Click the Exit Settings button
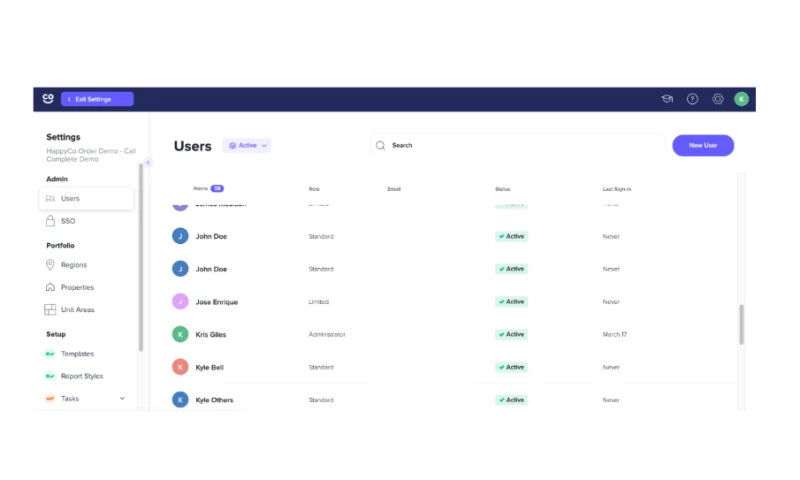Screen dimensions: 800x480 97,99
